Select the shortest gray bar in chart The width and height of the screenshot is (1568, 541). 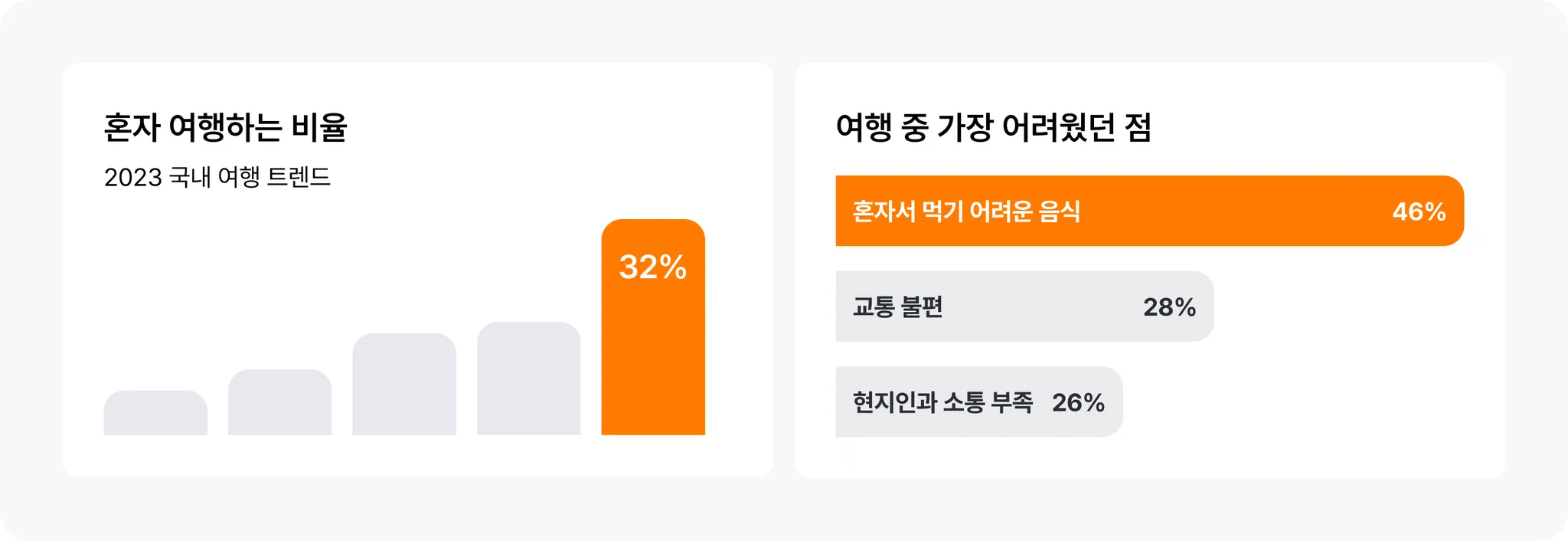tap(155, 413)
